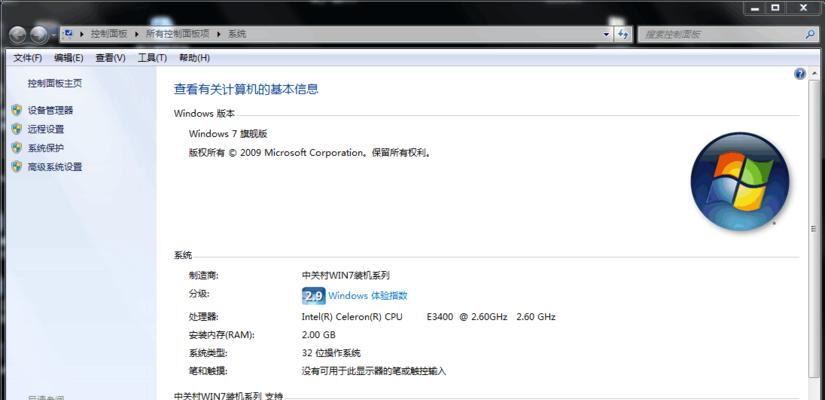Open the 文件(F) menu
The width and height of the screenshot is (825, 400).
pyautogui.click(x=27, y=58)
